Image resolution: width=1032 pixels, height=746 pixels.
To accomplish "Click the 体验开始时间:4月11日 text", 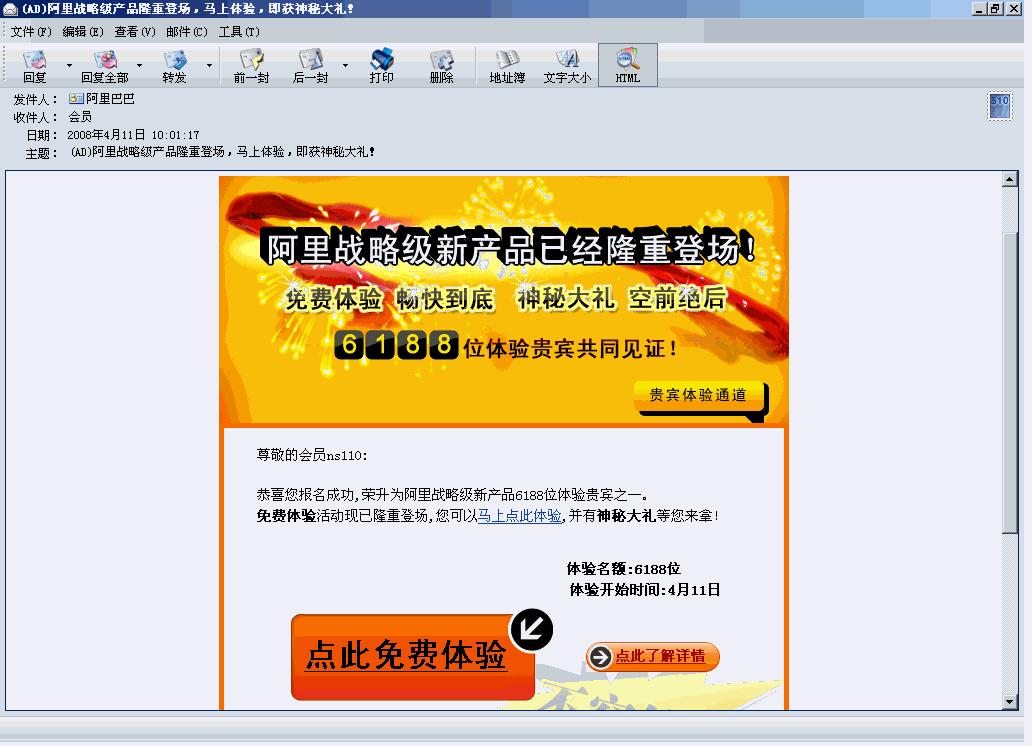I will coord(644,589).
